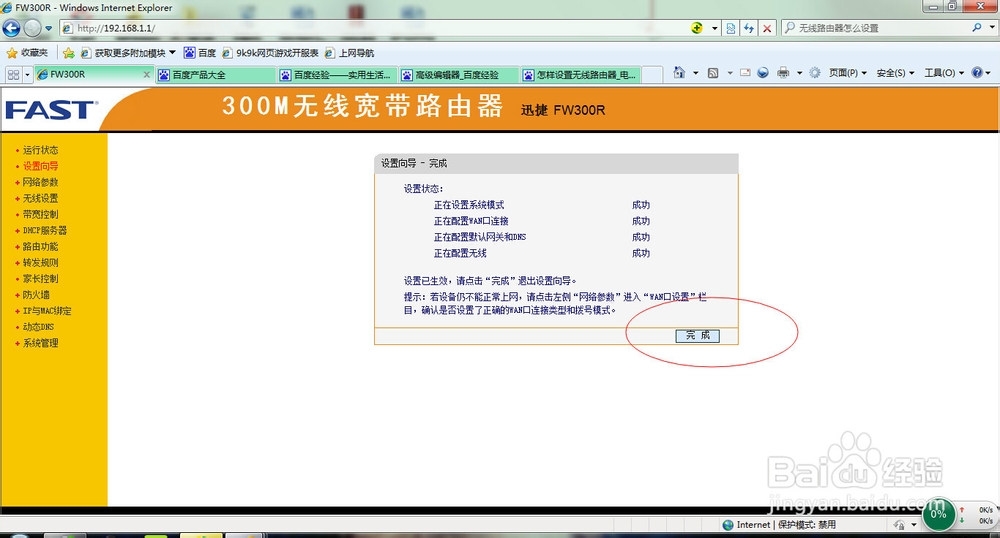Viewport: 1000px width, 538px height.
Task: Open 动态DNS in the router sidebar
Action: coord(38,327)
